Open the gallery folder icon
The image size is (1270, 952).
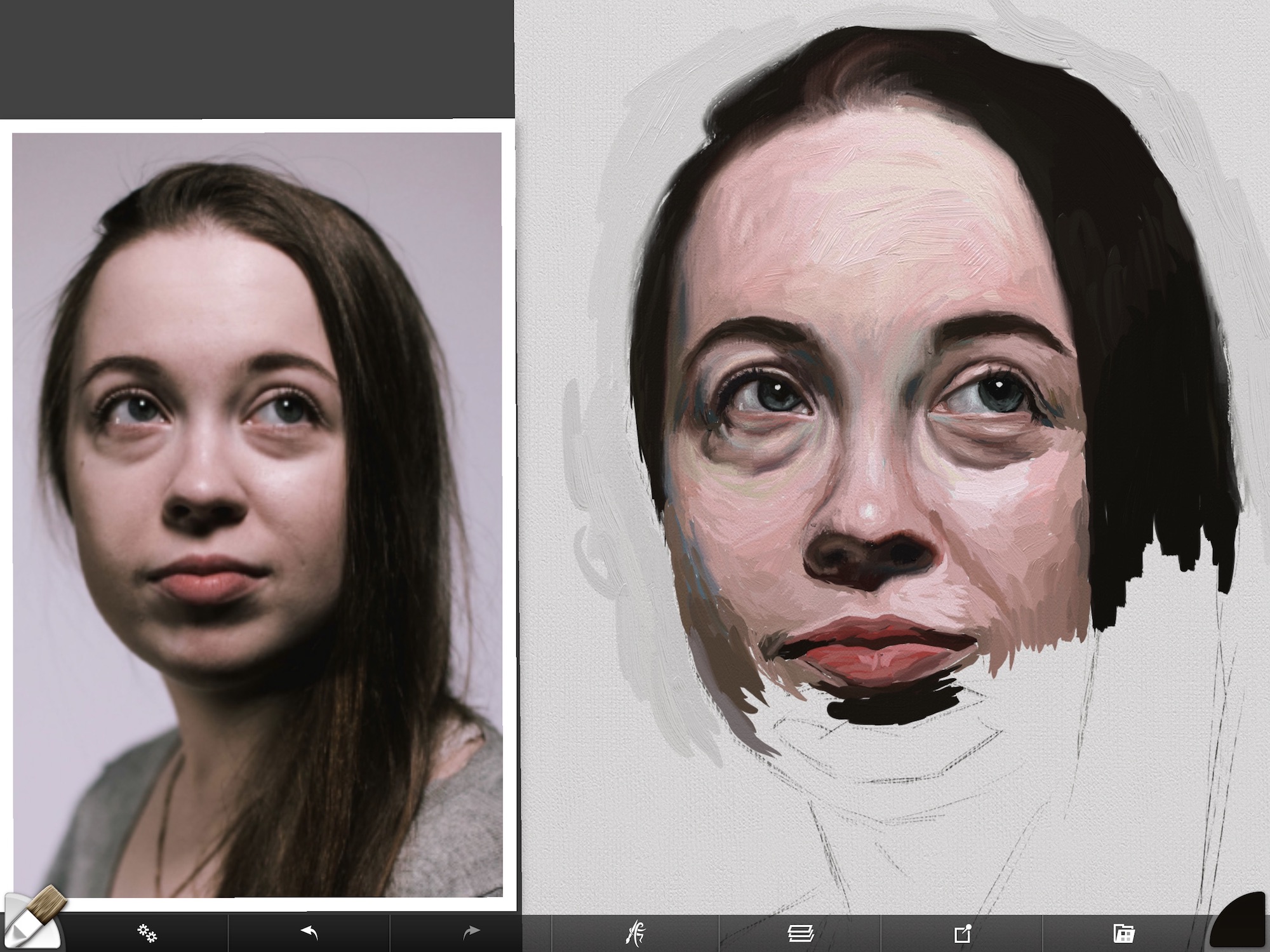click(1123, 933)
